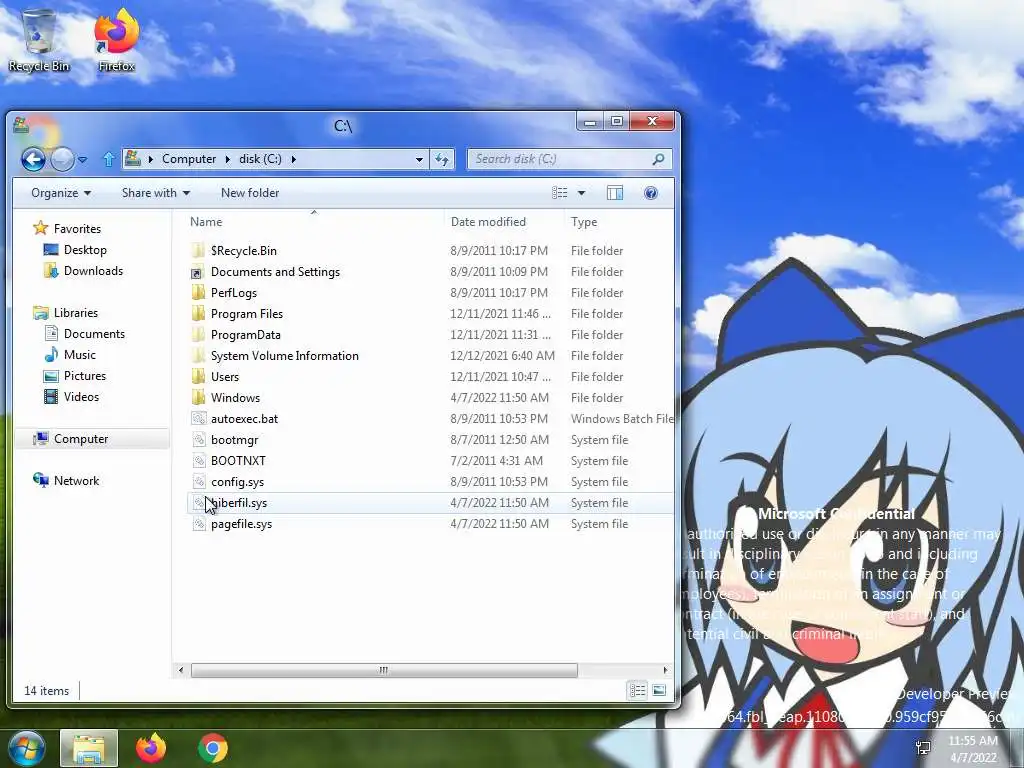Select the Program Files folder icon
The width and height of the screenshot is (1024, 768).
[x=199, y=313]
